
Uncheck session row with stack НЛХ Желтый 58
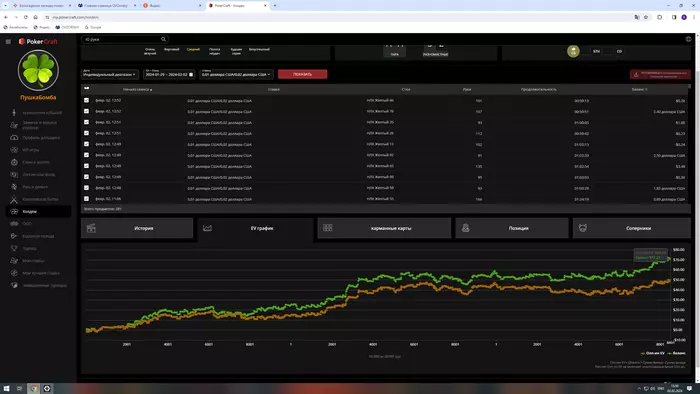pos(87,188)
